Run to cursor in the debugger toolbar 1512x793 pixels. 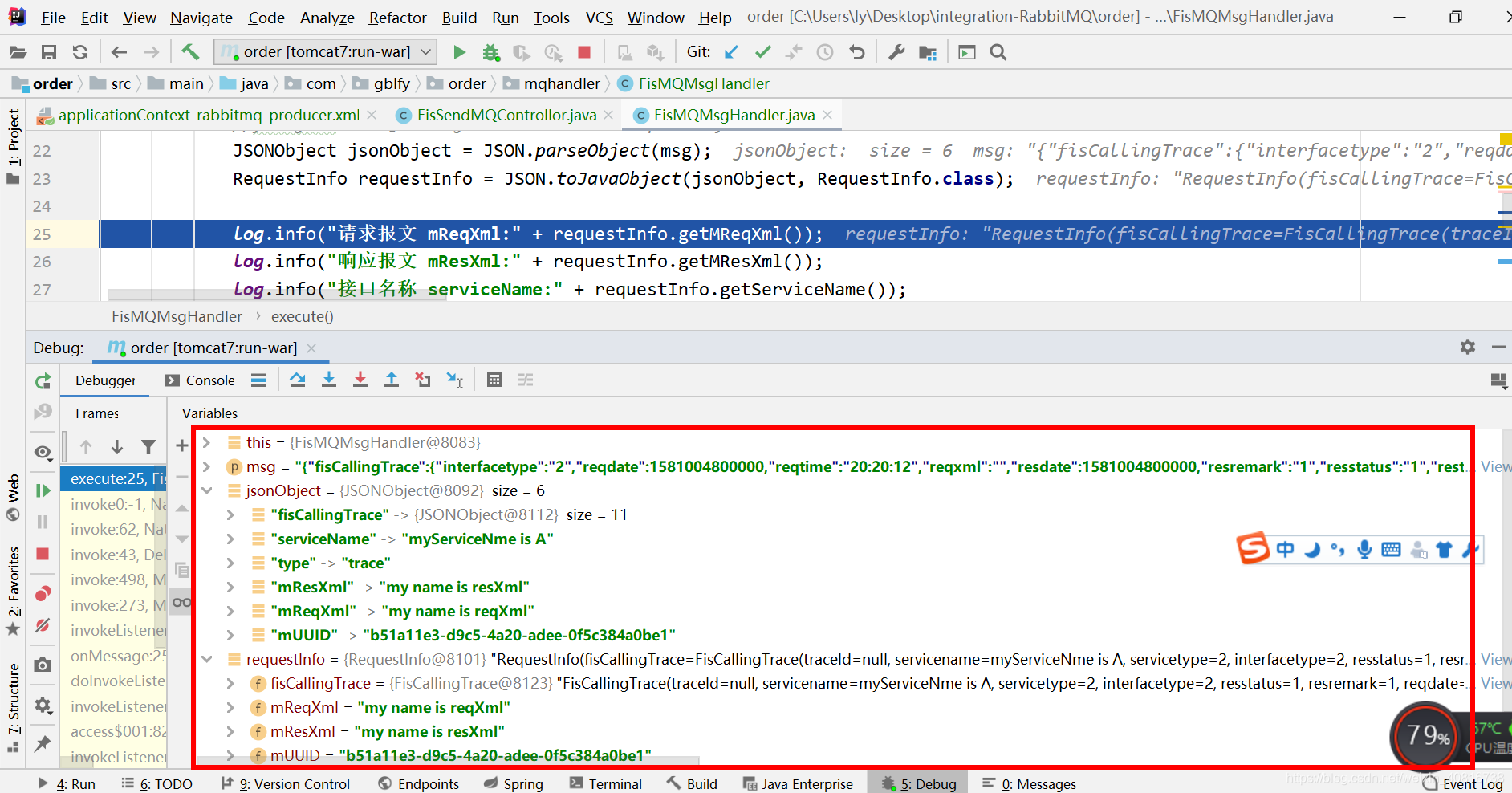(455, 380)
